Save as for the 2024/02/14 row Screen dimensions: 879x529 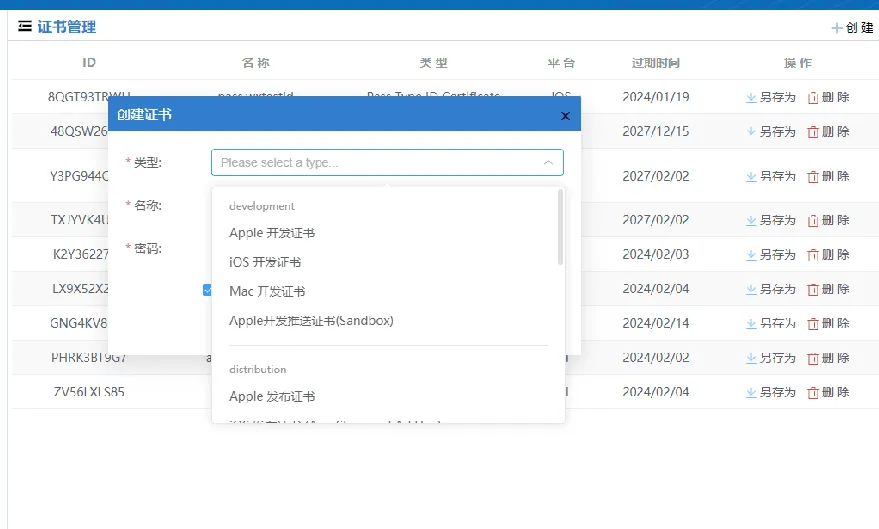pos(770,323)
